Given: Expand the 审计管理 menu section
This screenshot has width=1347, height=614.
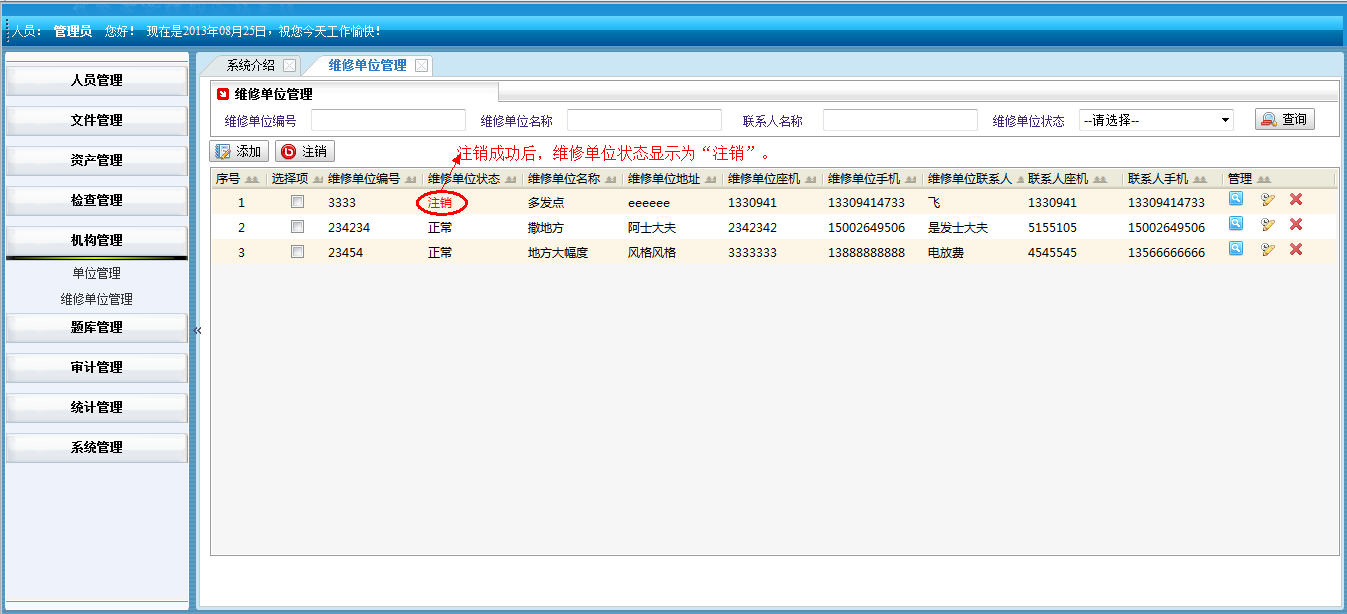Looking at the screenshot, I should click(96, 368).
